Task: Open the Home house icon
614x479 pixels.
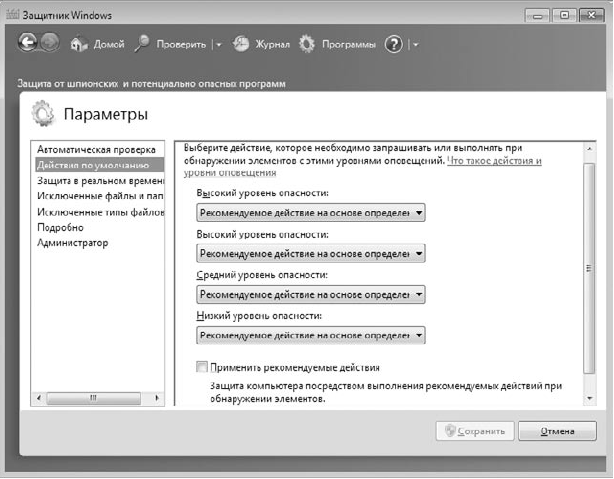Action: pyautogui.click(x=79, y=44)
